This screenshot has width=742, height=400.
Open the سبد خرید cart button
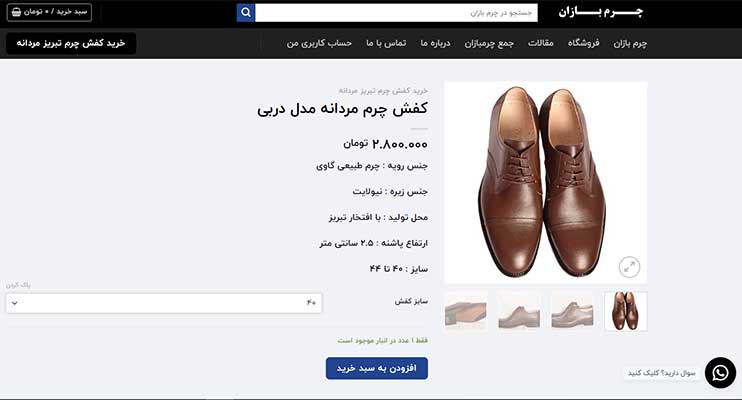(x=49, y=12)
